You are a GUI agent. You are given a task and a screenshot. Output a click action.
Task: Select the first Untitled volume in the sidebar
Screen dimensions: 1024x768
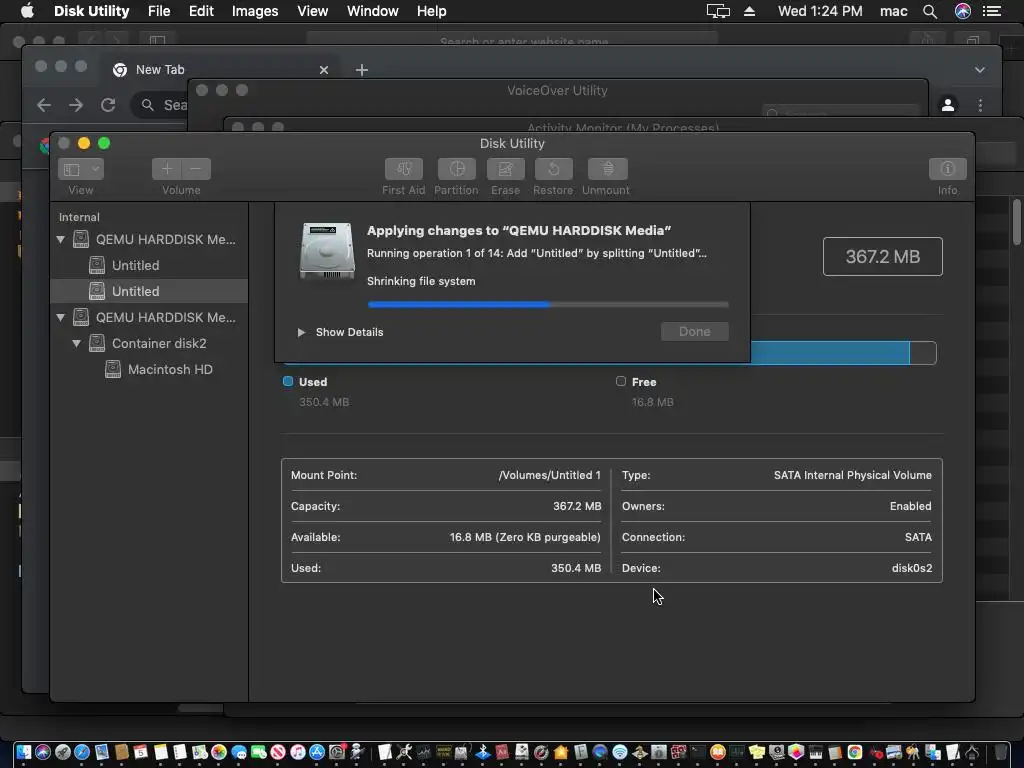150,265
